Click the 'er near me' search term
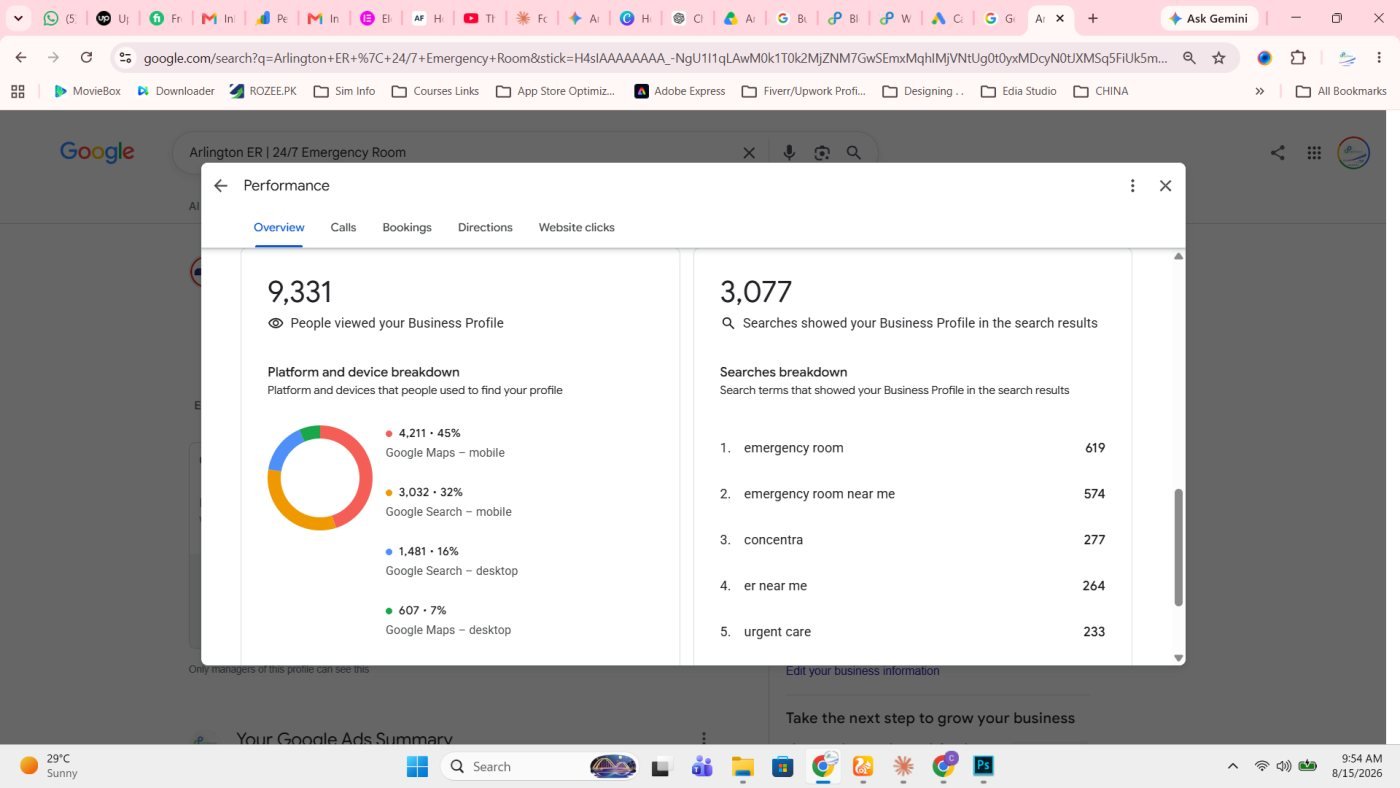The width and height of the screenshot is (1400, 788). (x=775, y=586)
